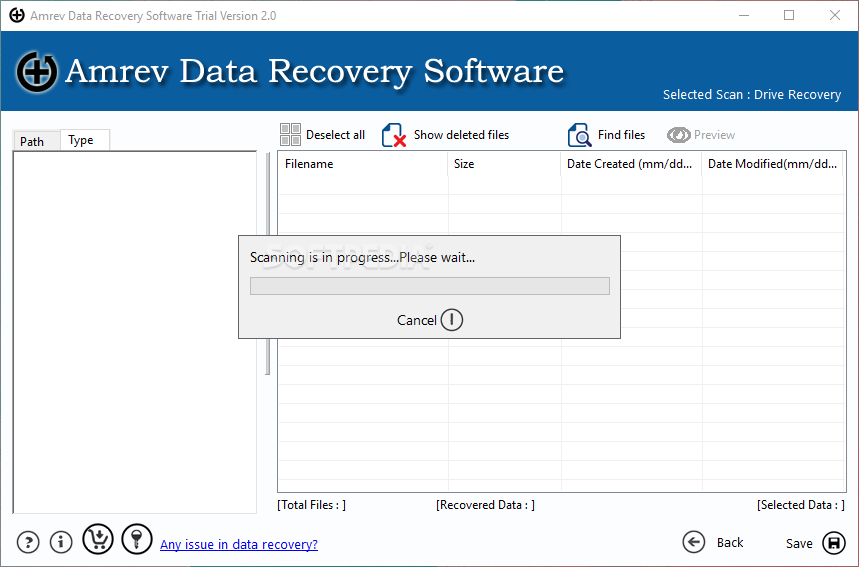Switch to the Path tab
This screenshot has width=859, height=567.
point(36,141)
